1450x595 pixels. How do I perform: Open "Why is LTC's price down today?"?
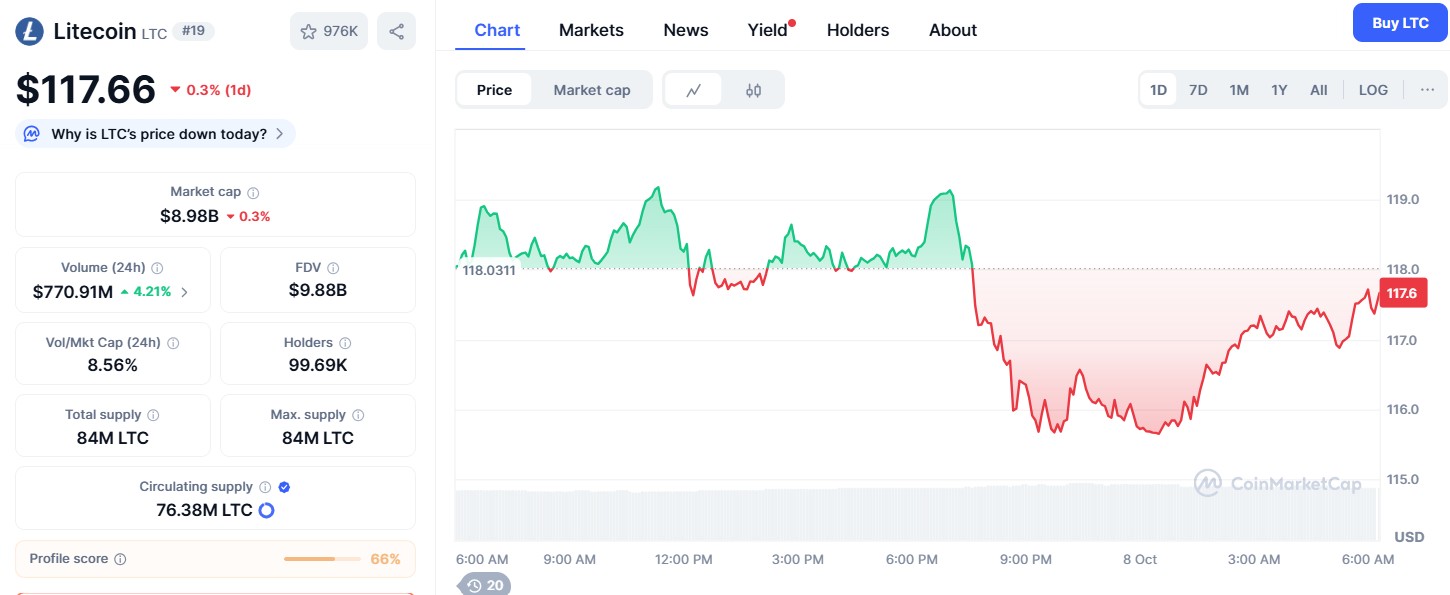[156, 134]
